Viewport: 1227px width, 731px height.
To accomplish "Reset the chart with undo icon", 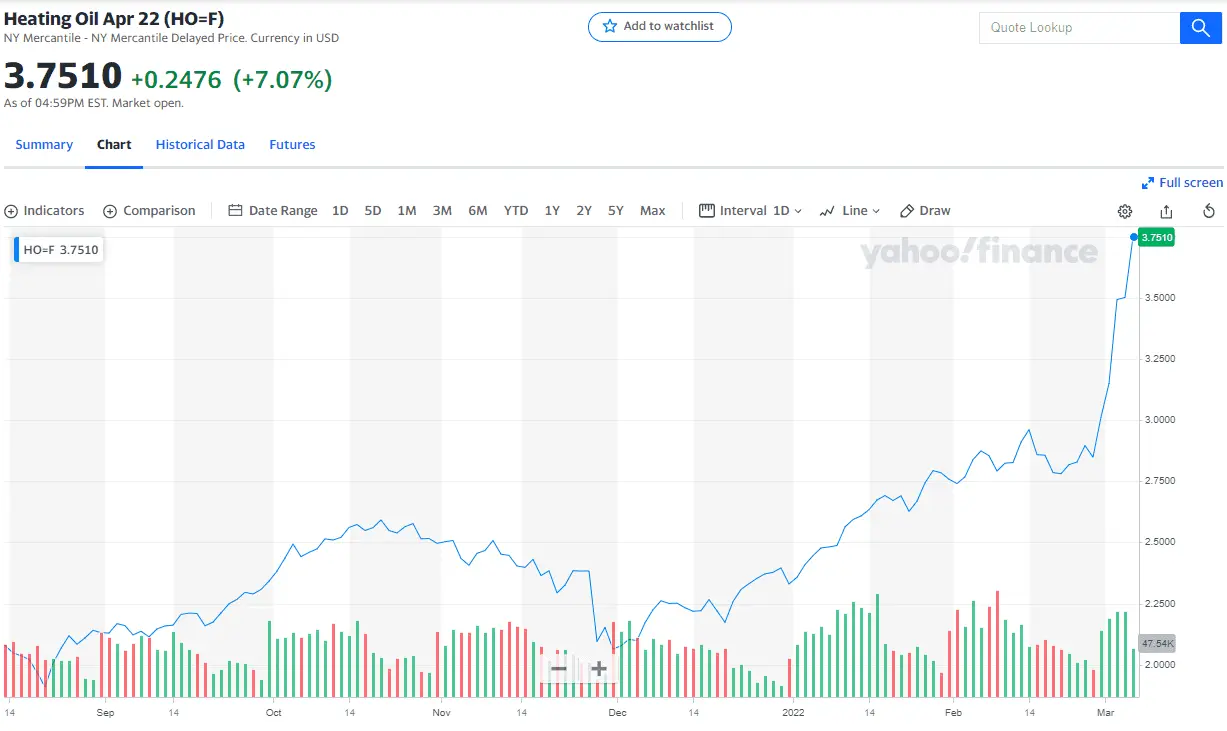I will tap(1208, 211).
